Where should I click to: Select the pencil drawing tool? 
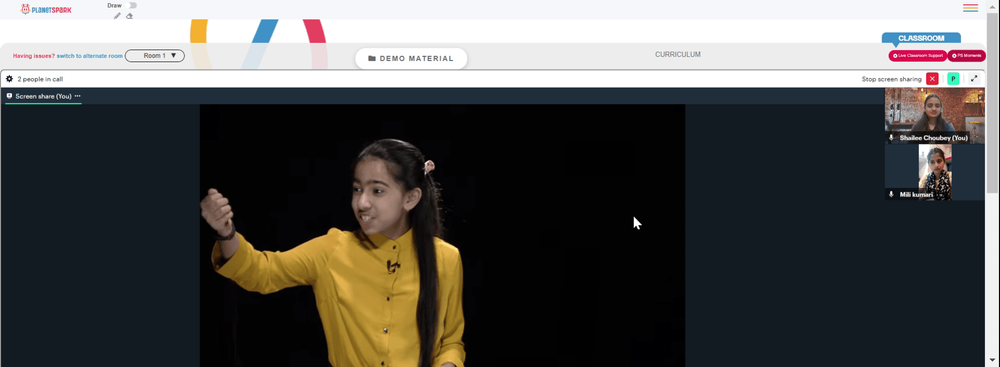pos(117,16)
